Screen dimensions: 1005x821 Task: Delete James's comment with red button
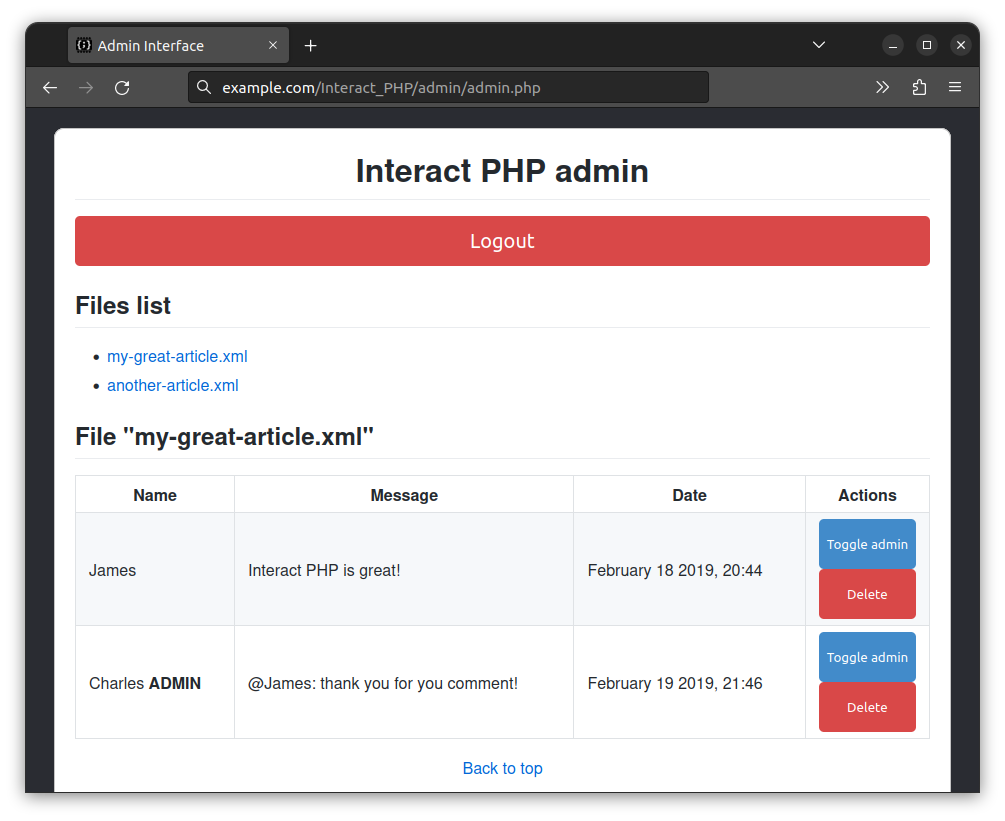coord(867,594)
